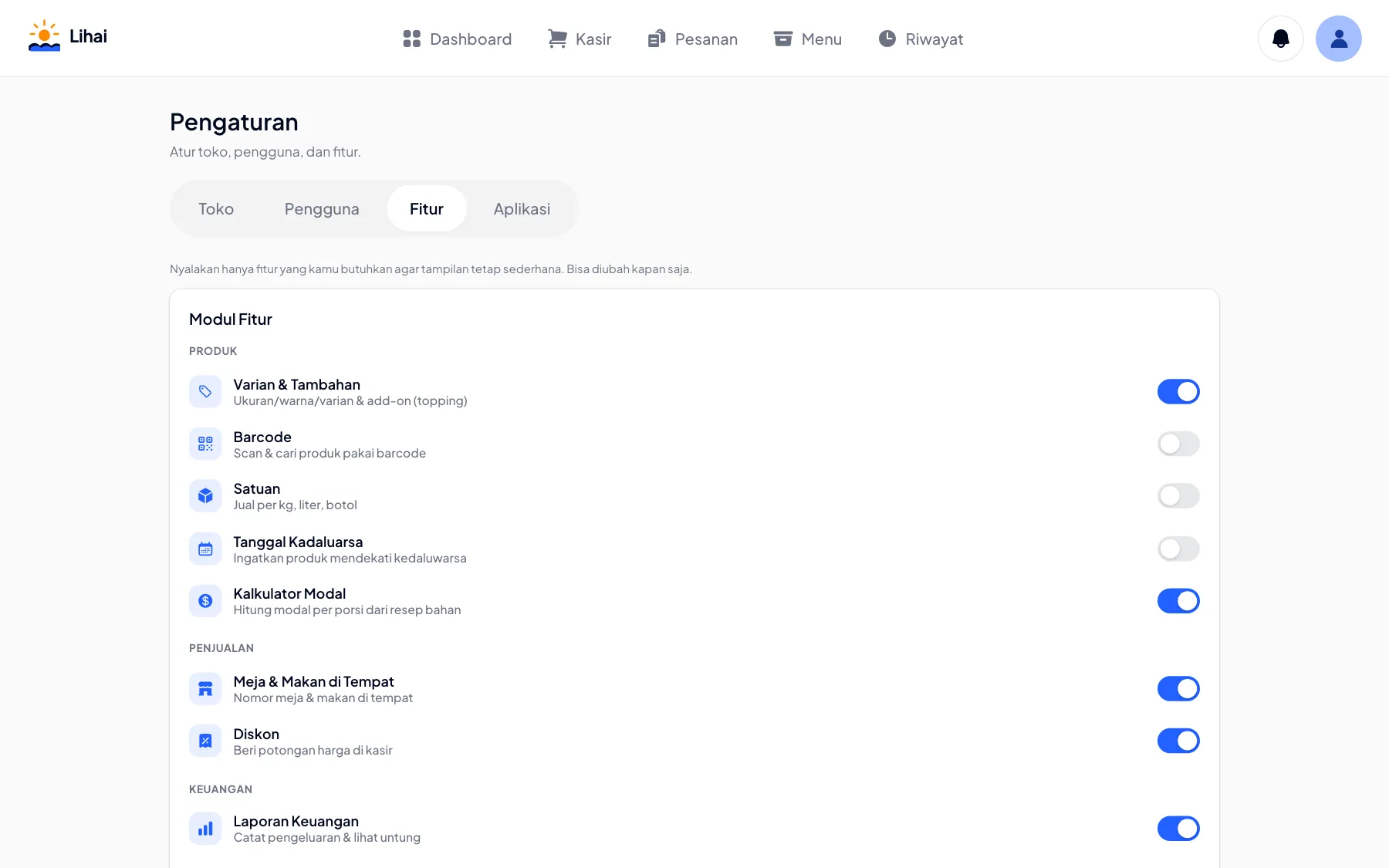
Task: Select the Aplikasi tab
Action: tap(522, 208)
